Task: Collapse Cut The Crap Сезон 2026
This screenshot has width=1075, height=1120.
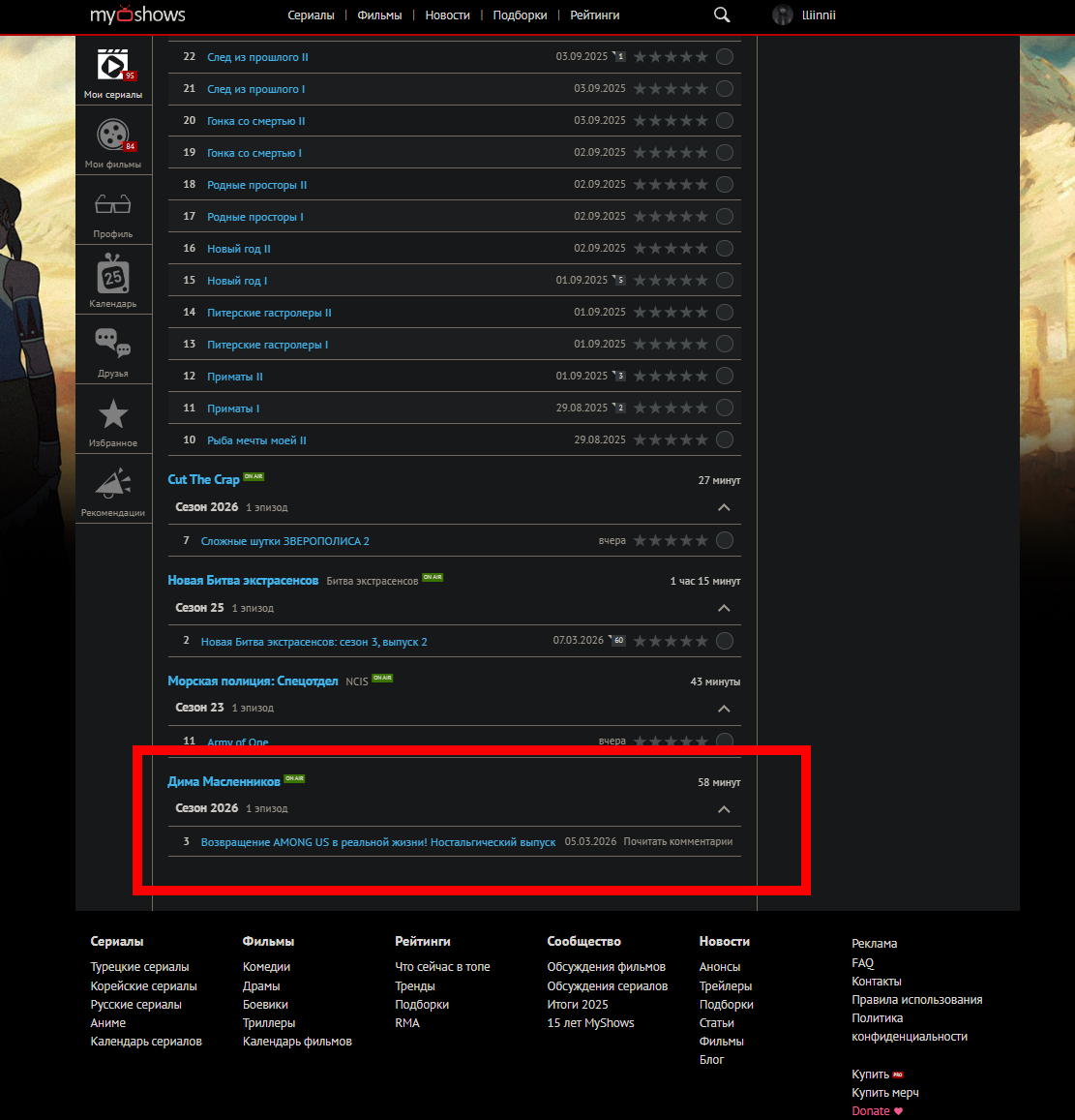Action: [724, 507]
